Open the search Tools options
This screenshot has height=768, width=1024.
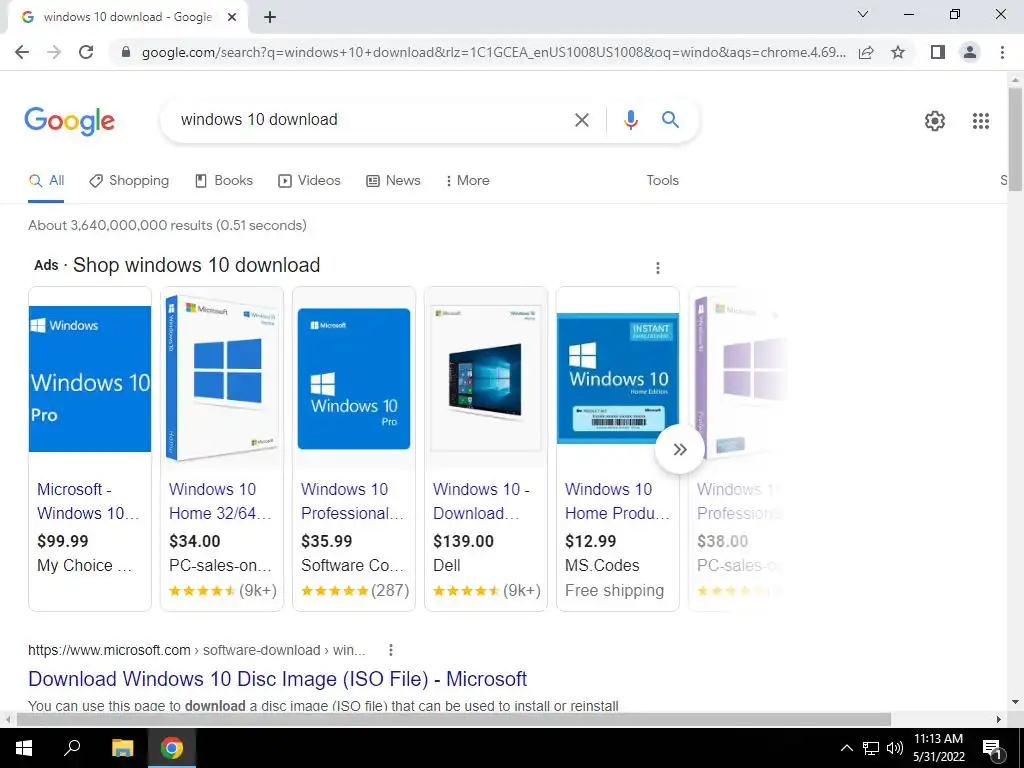point(662,181)
